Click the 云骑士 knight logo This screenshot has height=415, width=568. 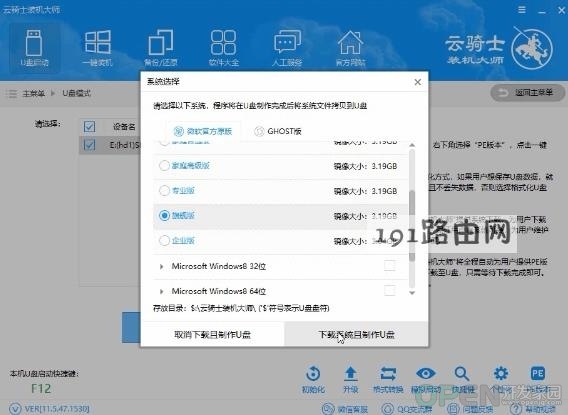click(x=532, y=48)
